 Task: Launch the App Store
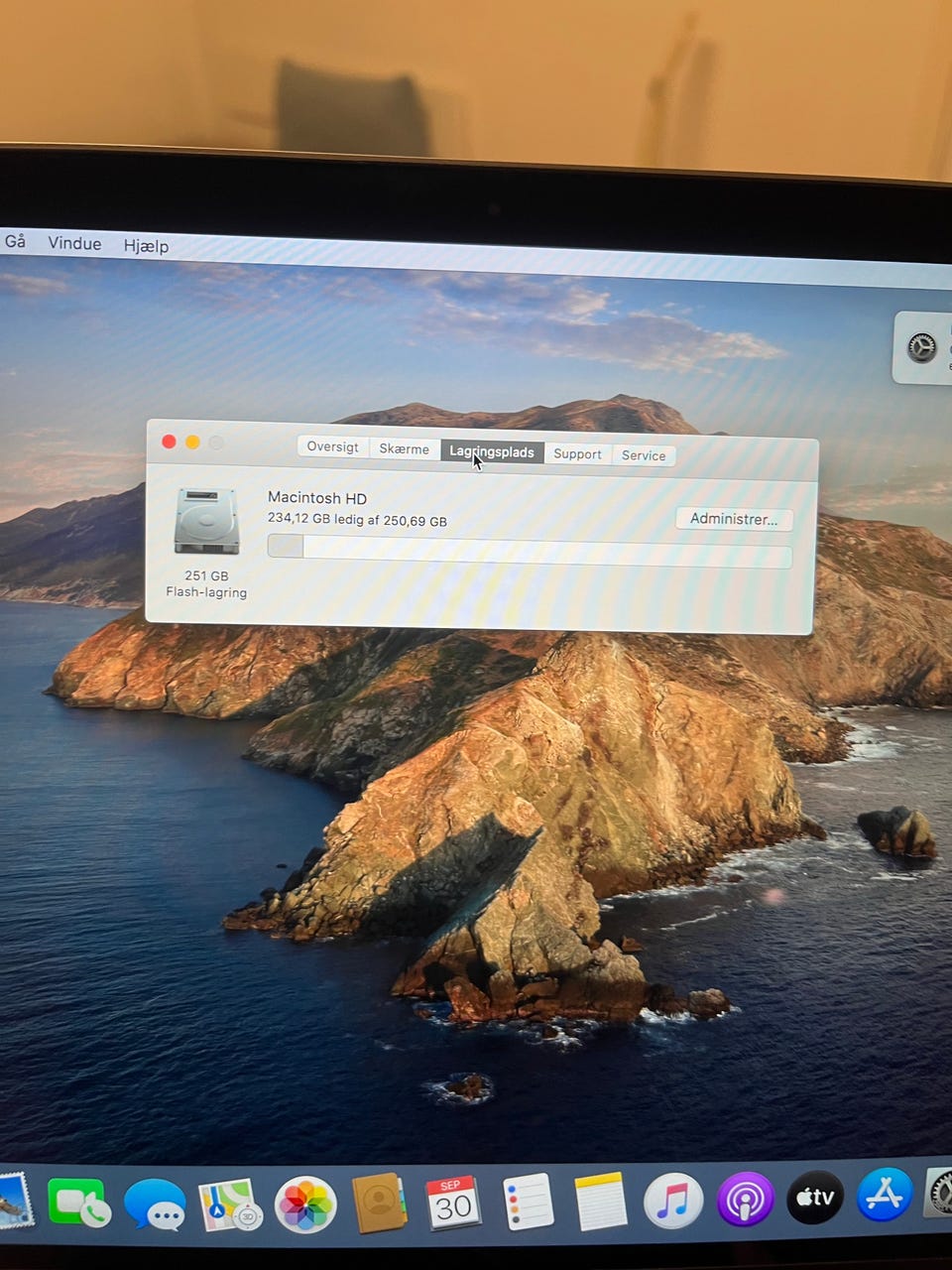(885, 1195)
